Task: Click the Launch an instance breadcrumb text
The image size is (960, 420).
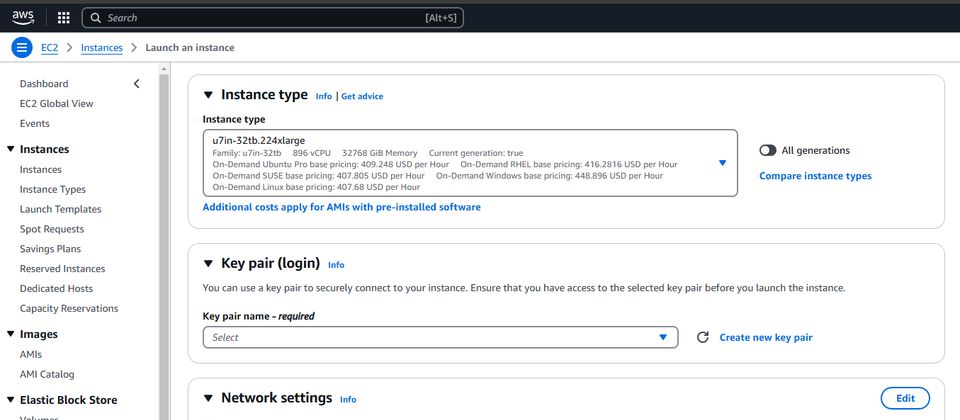Action: coord(190,48)
